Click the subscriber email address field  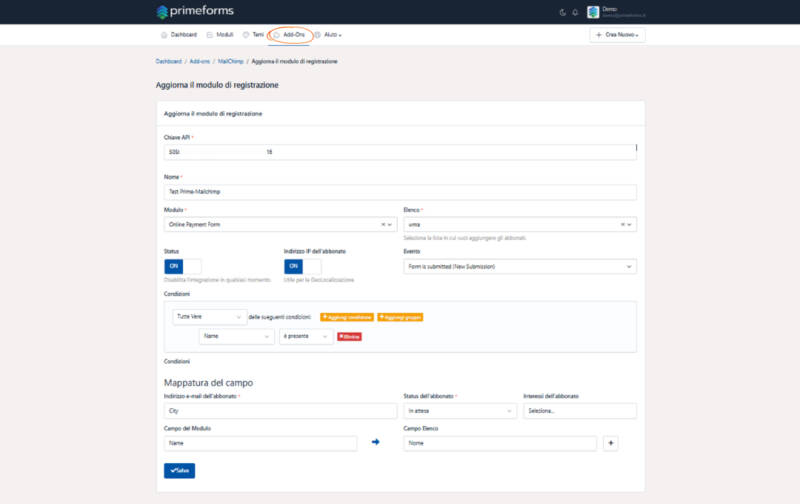tap(280, 411)
